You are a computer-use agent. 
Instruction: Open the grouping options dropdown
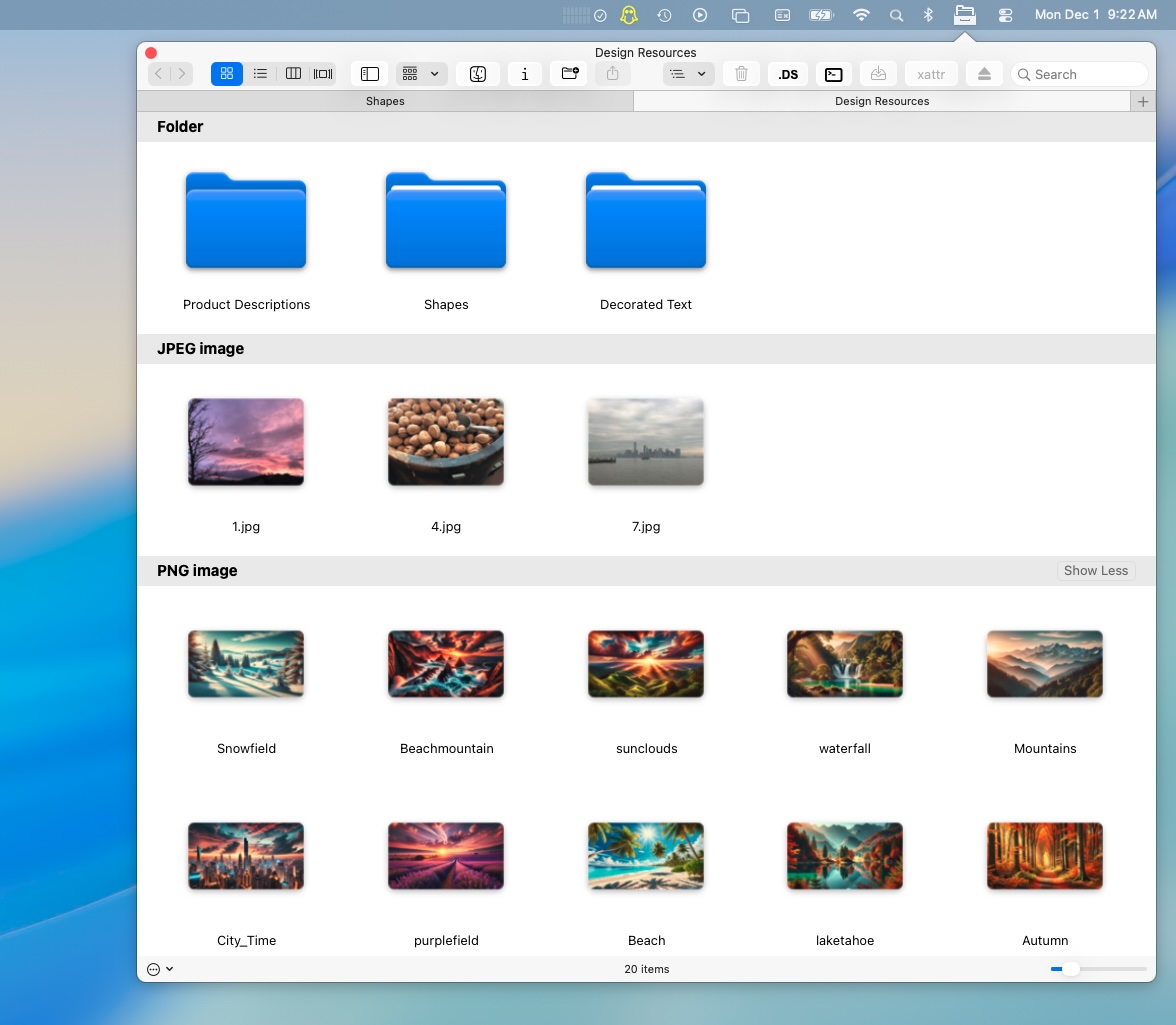pos(420,73)
